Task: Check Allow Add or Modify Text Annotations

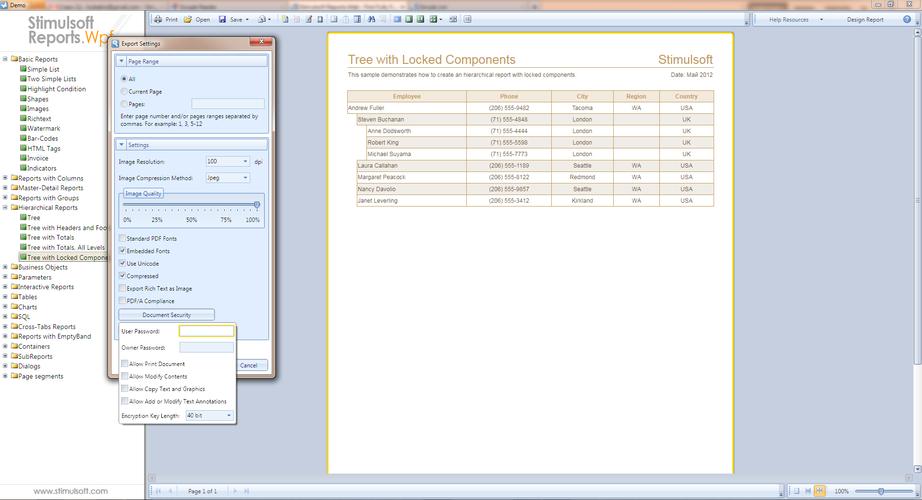Action: click(x=125, y=401)
